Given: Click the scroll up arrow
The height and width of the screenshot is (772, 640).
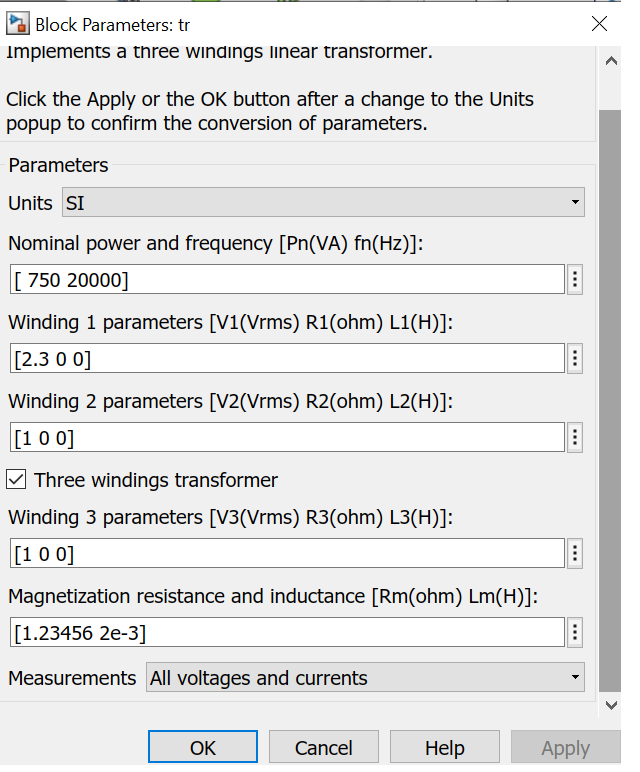Looking at the screenshot, I should click(611, 61).
